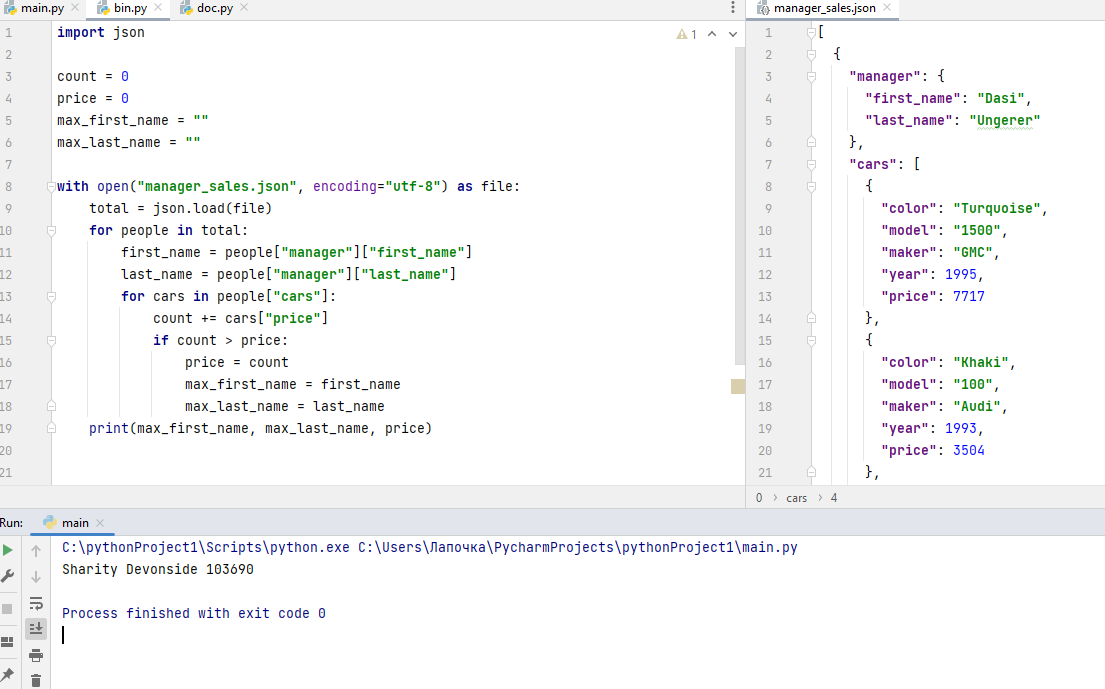Go to previous highlighted error arrow

(712, 34)
